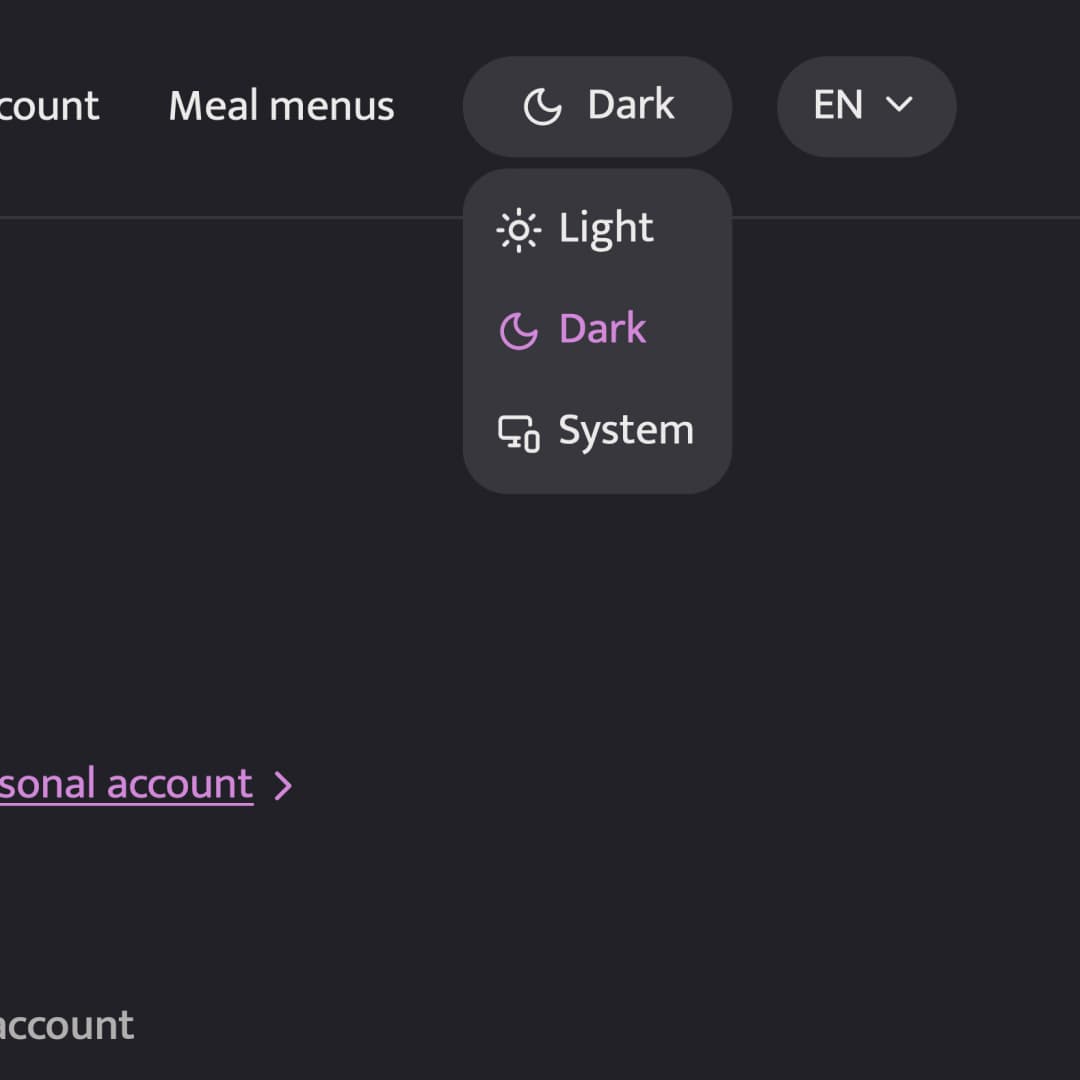The height and width of the screenshot is (1080, 1080).
Task: Open the Account item left of Meal menus
Action: 48,106
